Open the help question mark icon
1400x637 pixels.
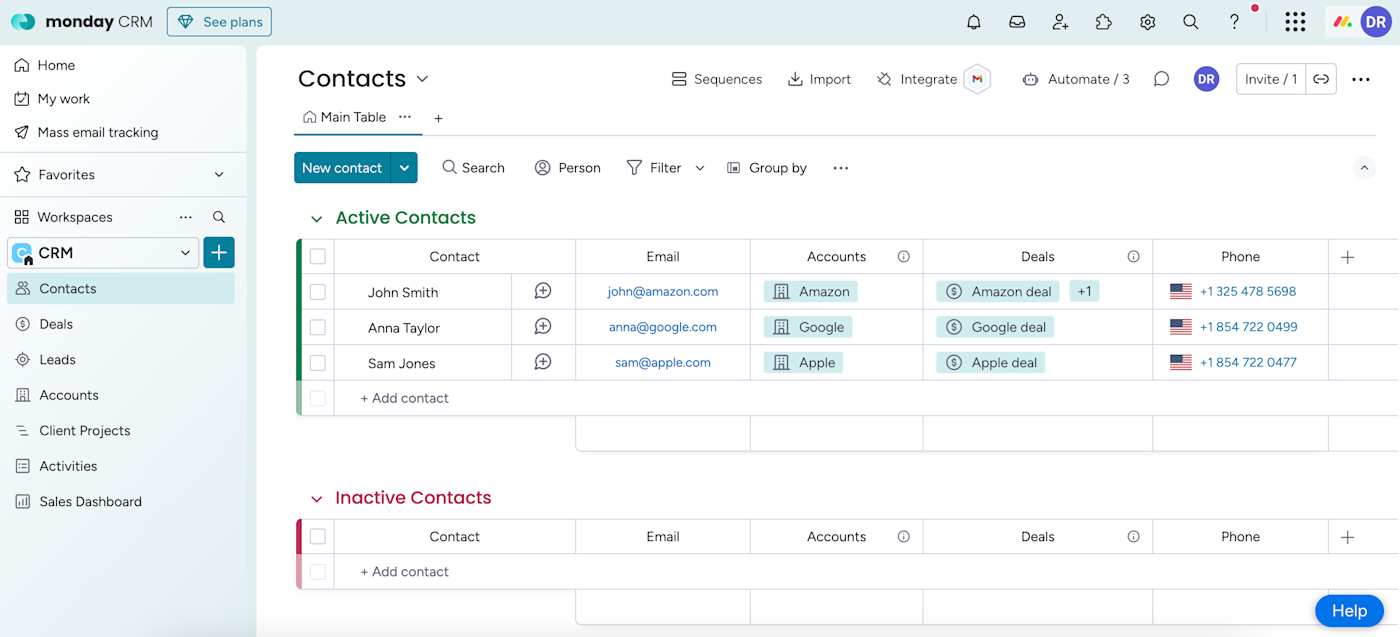click(x=1235, y=22)
